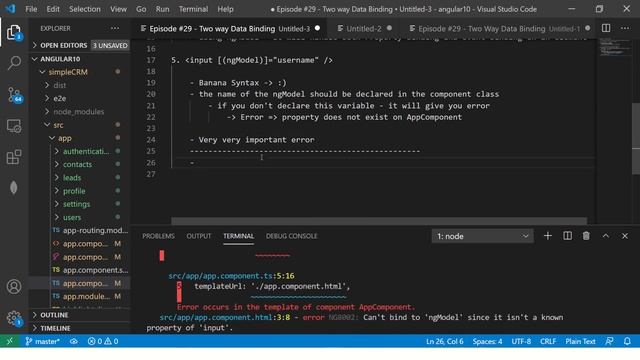Open app-routing.module file in tree
The image size is (640, 360).
coord(80,231)
